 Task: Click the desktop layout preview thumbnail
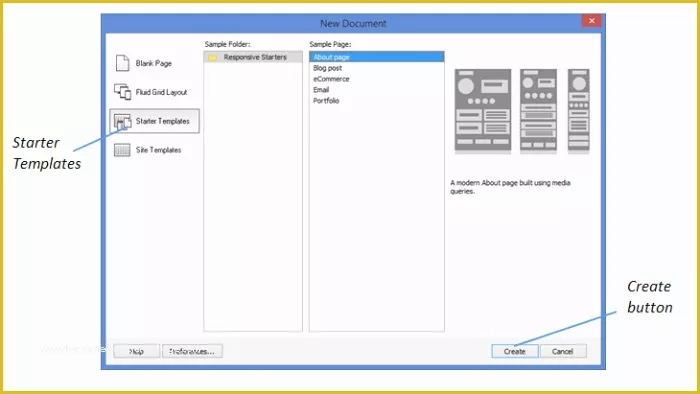click(x=483, y=110)
